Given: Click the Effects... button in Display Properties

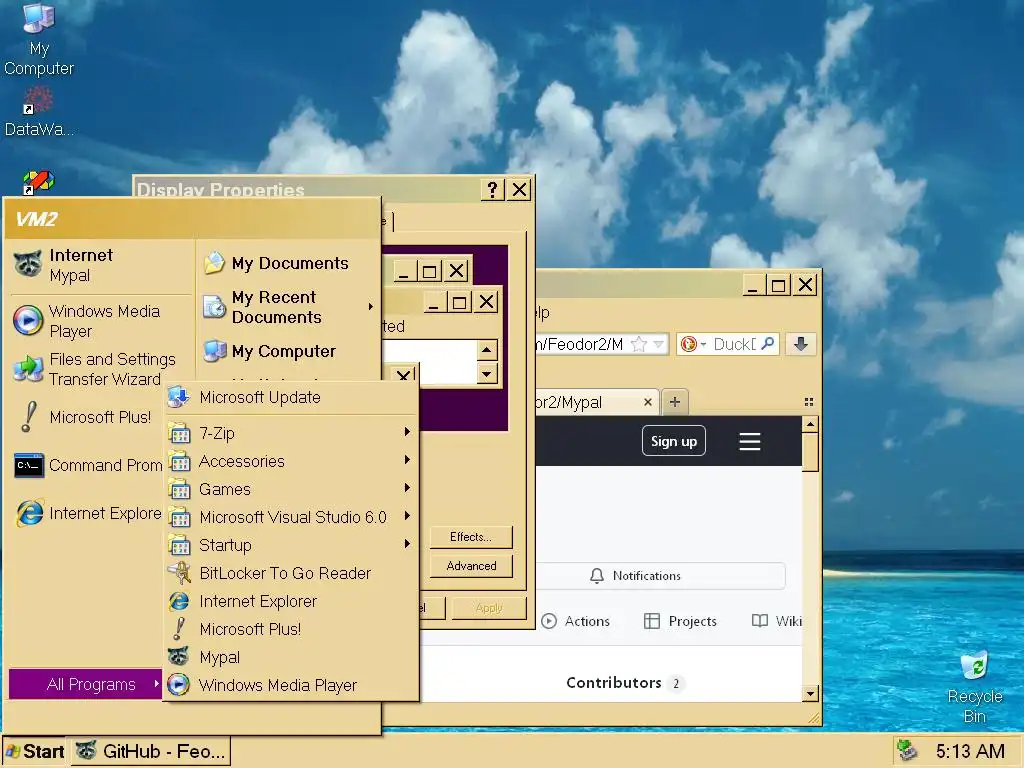Looking at the screenshot, I should coord(471,537).
